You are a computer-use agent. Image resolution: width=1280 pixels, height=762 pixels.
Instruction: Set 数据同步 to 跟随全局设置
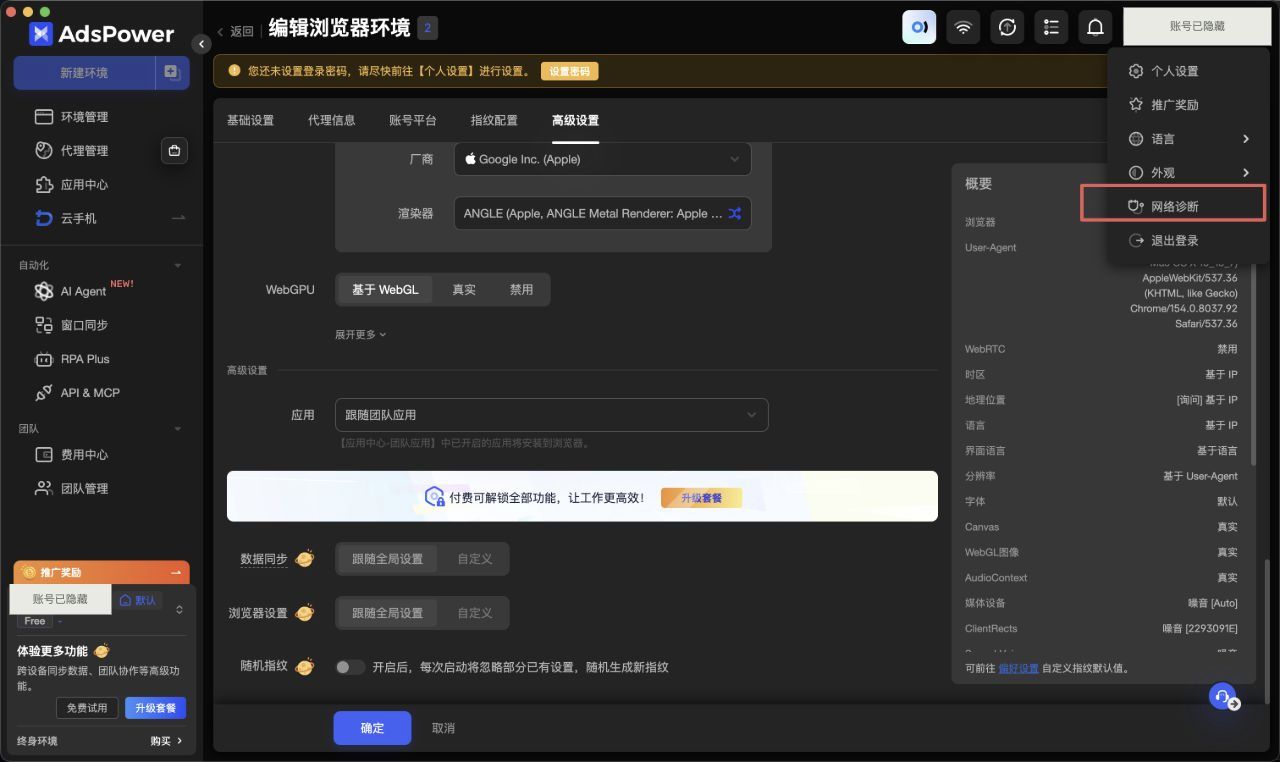[x=387, y=559]
